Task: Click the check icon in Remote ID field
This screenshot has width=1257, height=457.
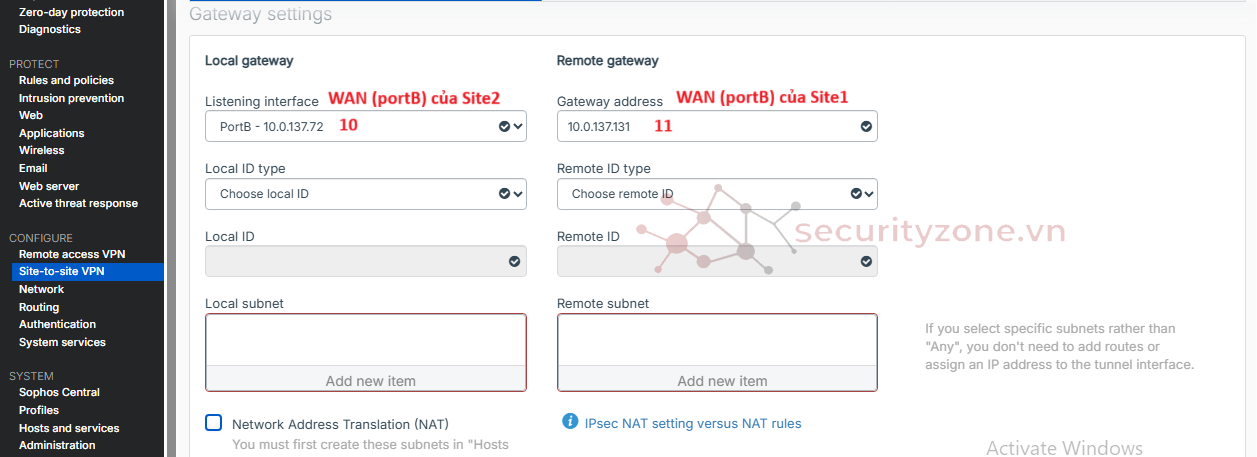Action: tap(866, 261)
